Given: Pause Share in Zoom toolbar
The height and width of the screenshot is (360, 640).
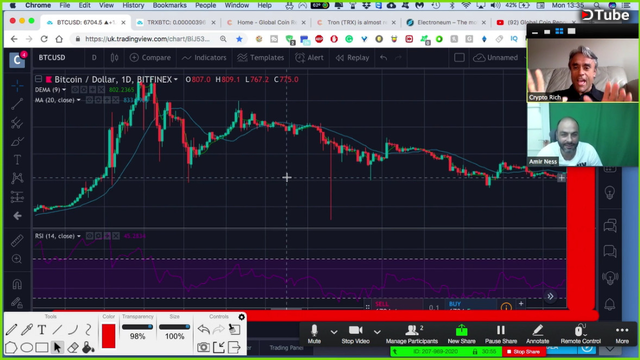Looking at the screenshot, I should pyautogui.click(x=501, y=334).
